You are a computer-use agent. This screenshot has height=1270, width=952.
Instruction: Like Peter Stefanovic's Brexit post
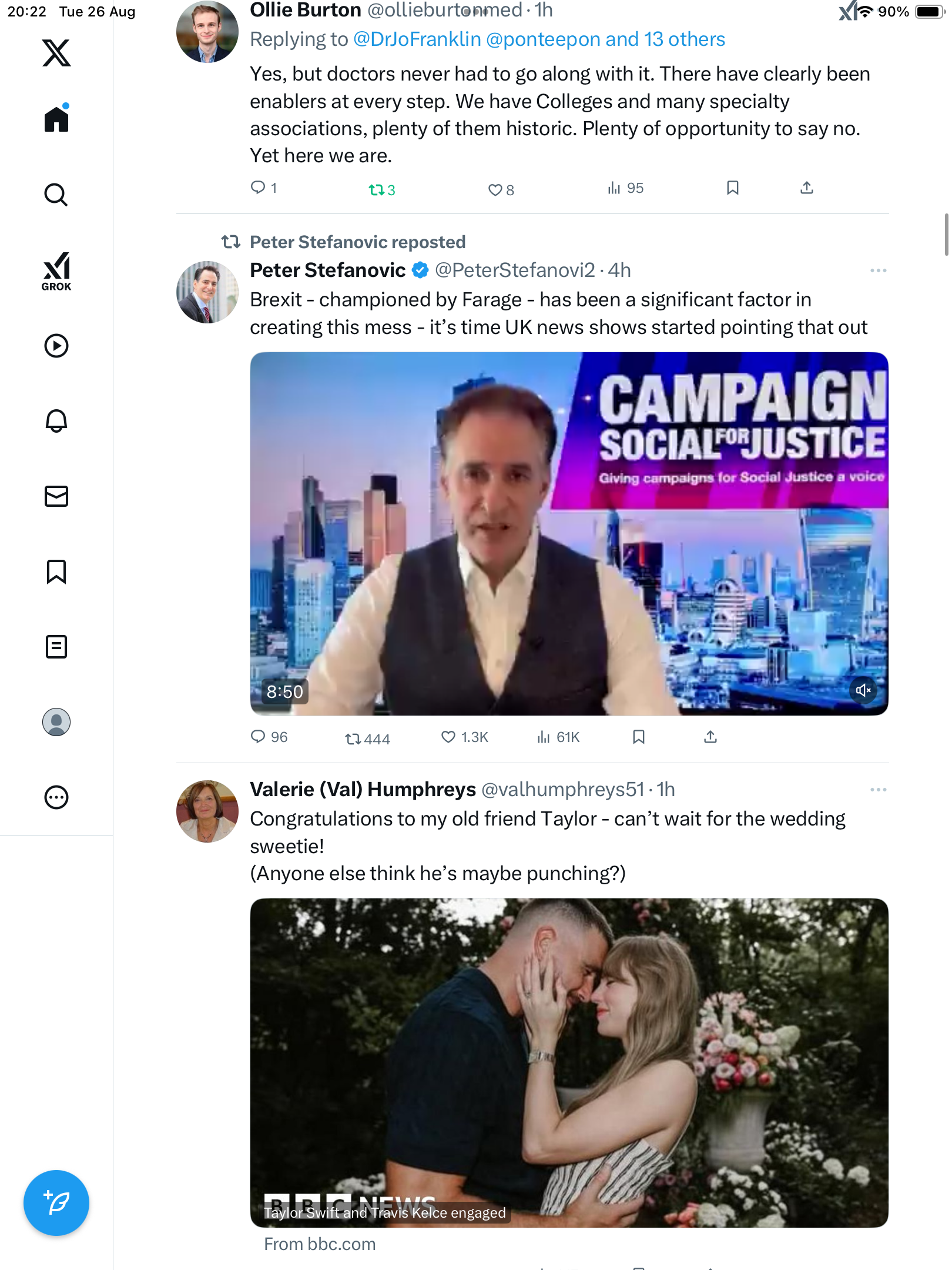point(448,737)
